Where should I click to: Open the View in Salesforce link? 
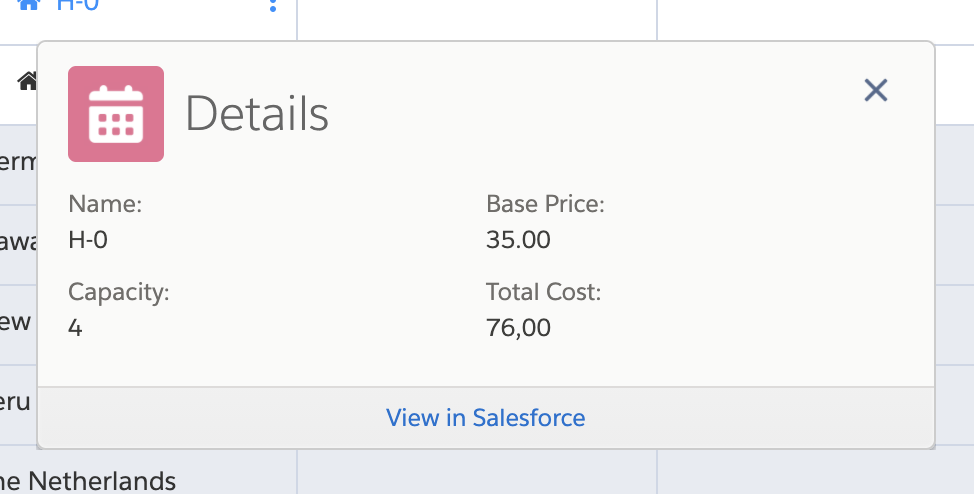click(x=486, y=417)
